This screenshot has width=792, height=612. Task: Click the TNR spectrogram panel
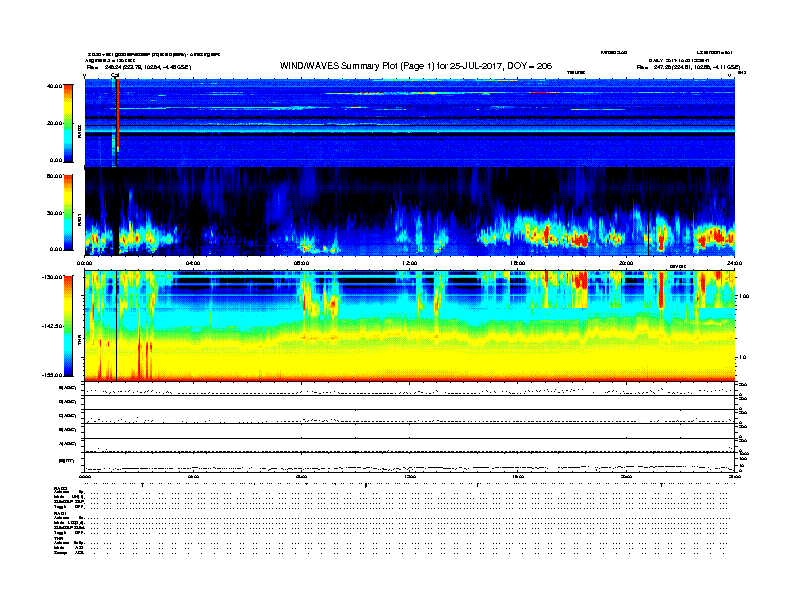pos(410,326)
